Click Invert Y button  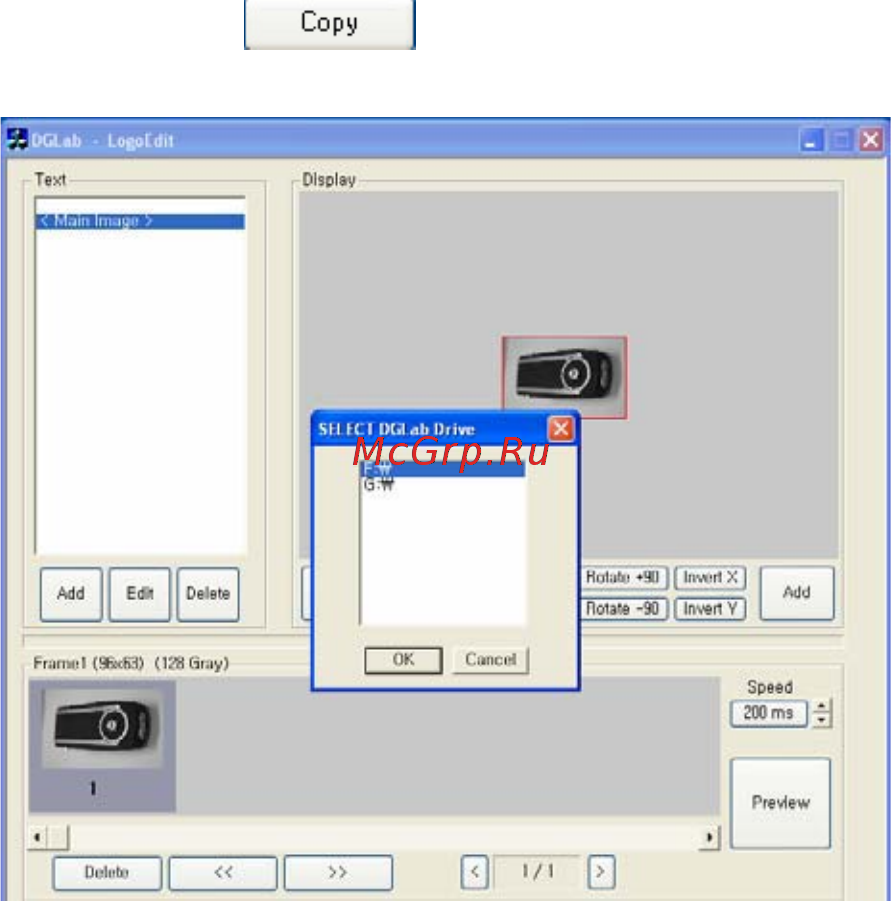pos(710,609)
